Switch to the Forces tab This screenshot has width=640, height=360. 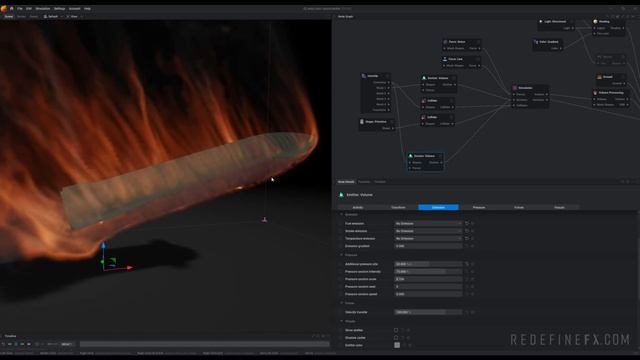519,207
